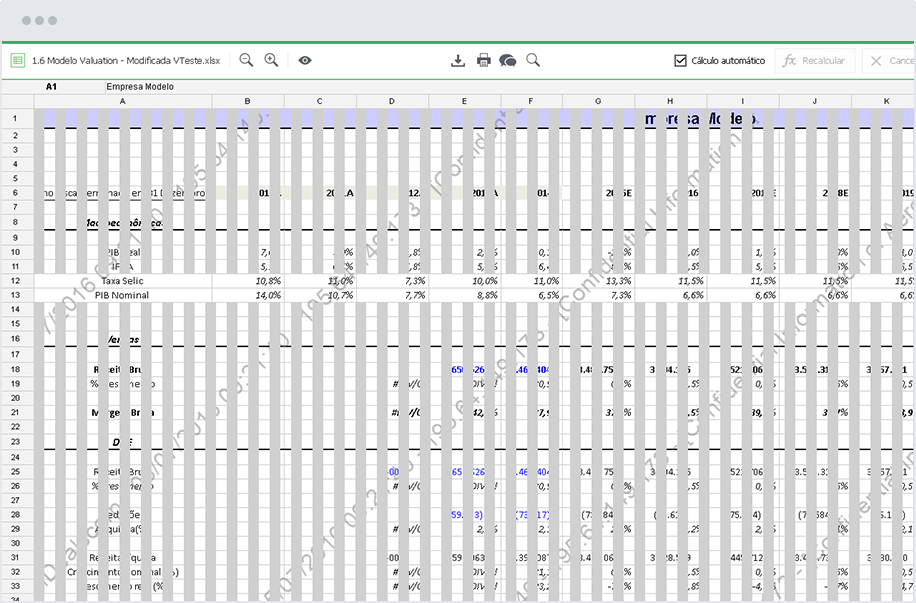
Task: Select row 12 header
Action: 15,282
